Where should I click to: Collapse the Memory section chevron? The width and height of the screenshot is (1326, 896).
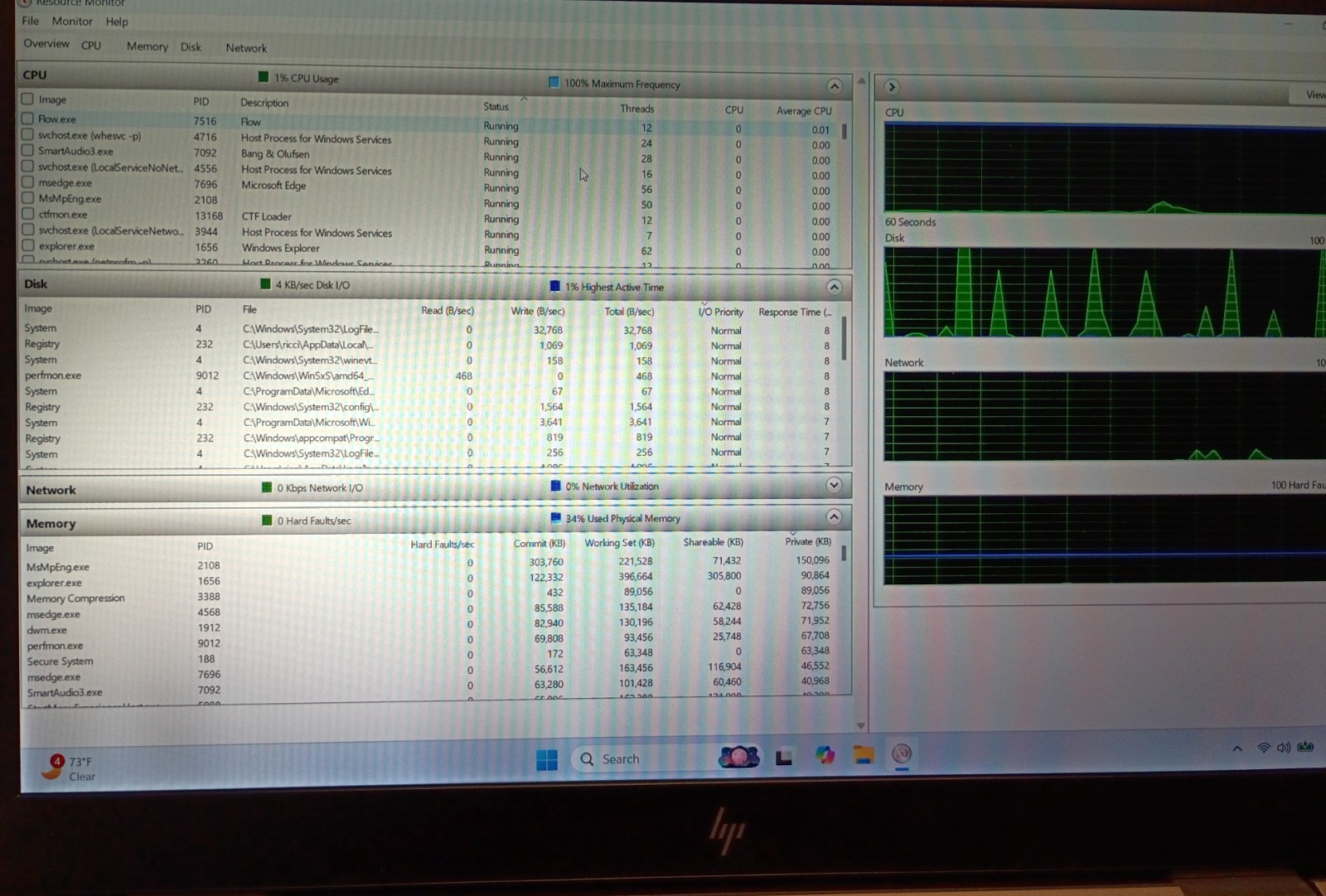[x=835, y=516]
